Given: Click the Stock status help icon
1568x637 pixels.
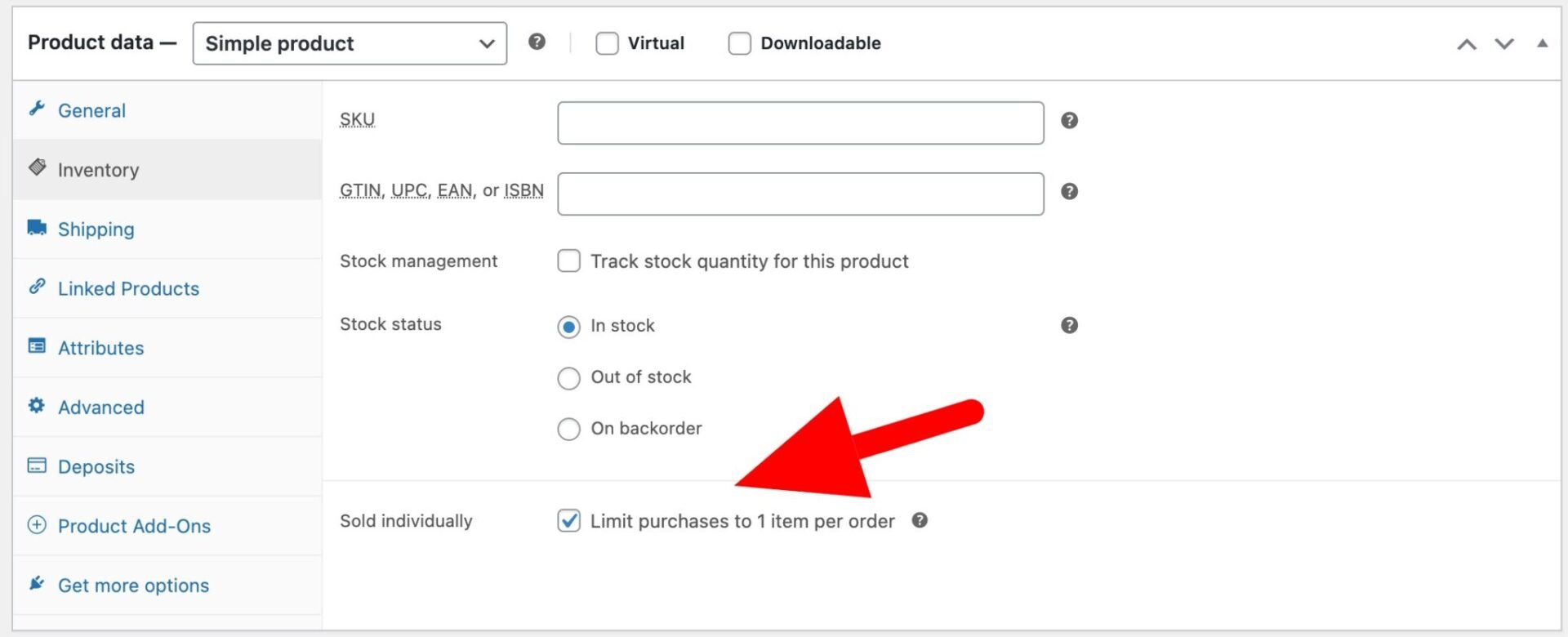Looking at the screenshot, I should [x=1069, y=326].
